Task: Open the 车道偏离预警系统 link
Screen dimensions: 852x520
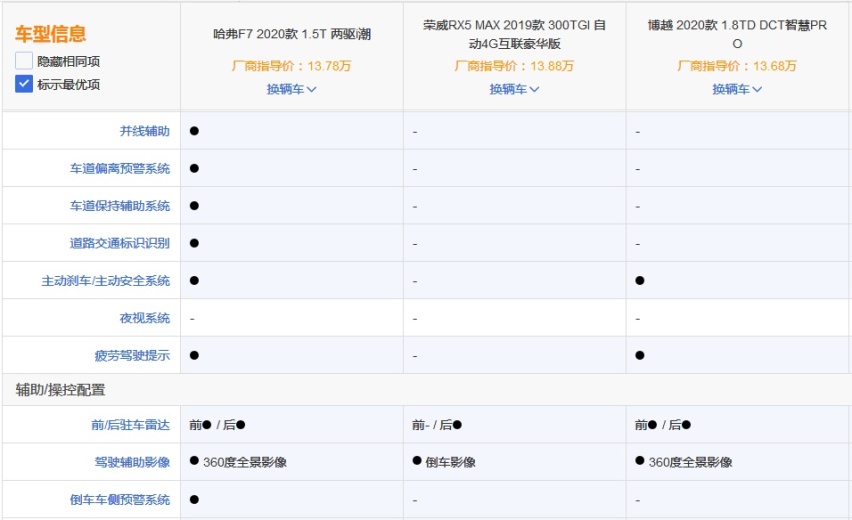Action: pos(120,168)
